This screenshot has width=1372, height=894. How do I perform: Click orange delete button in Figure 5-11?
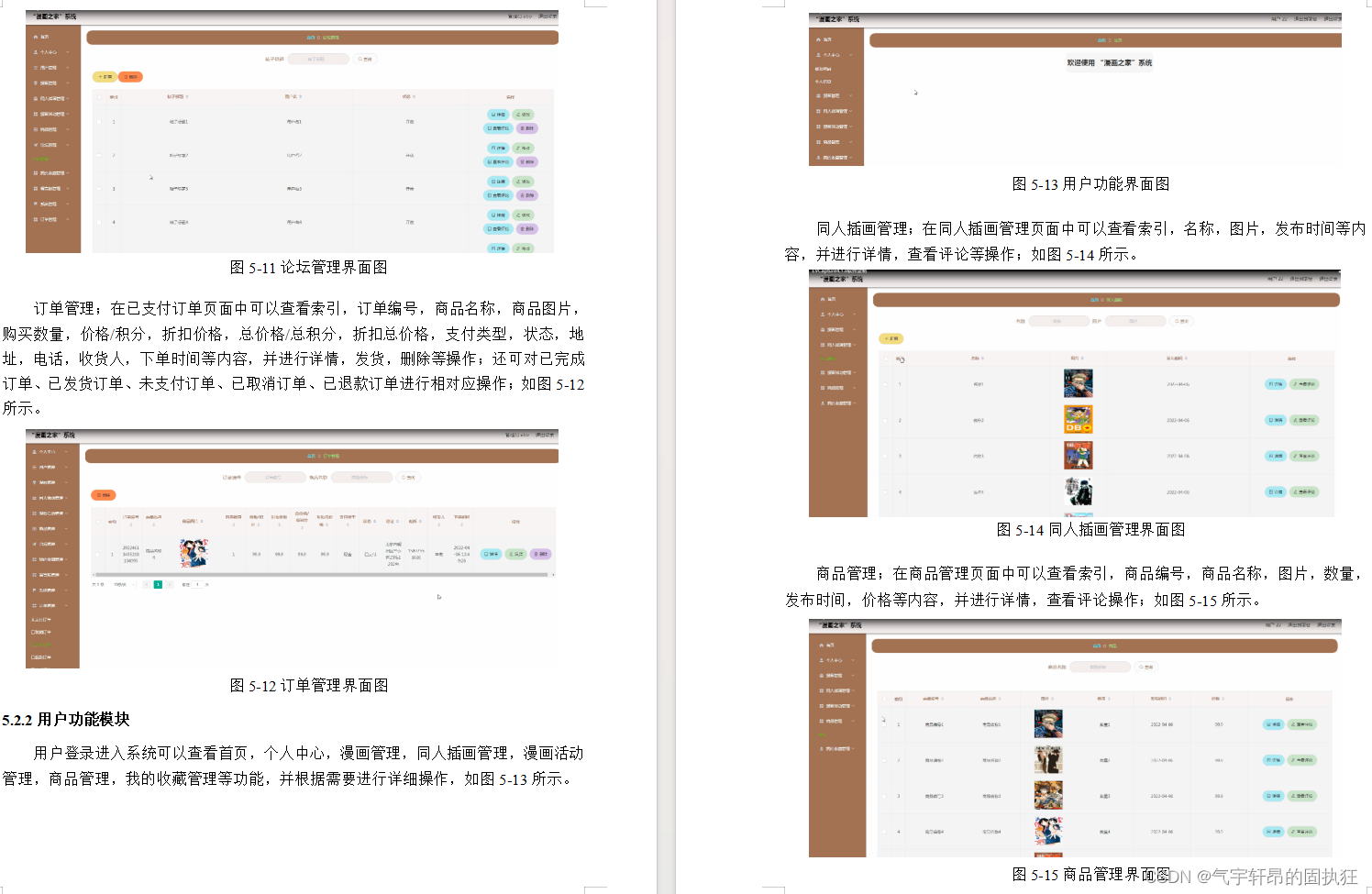tap(130, 77)
